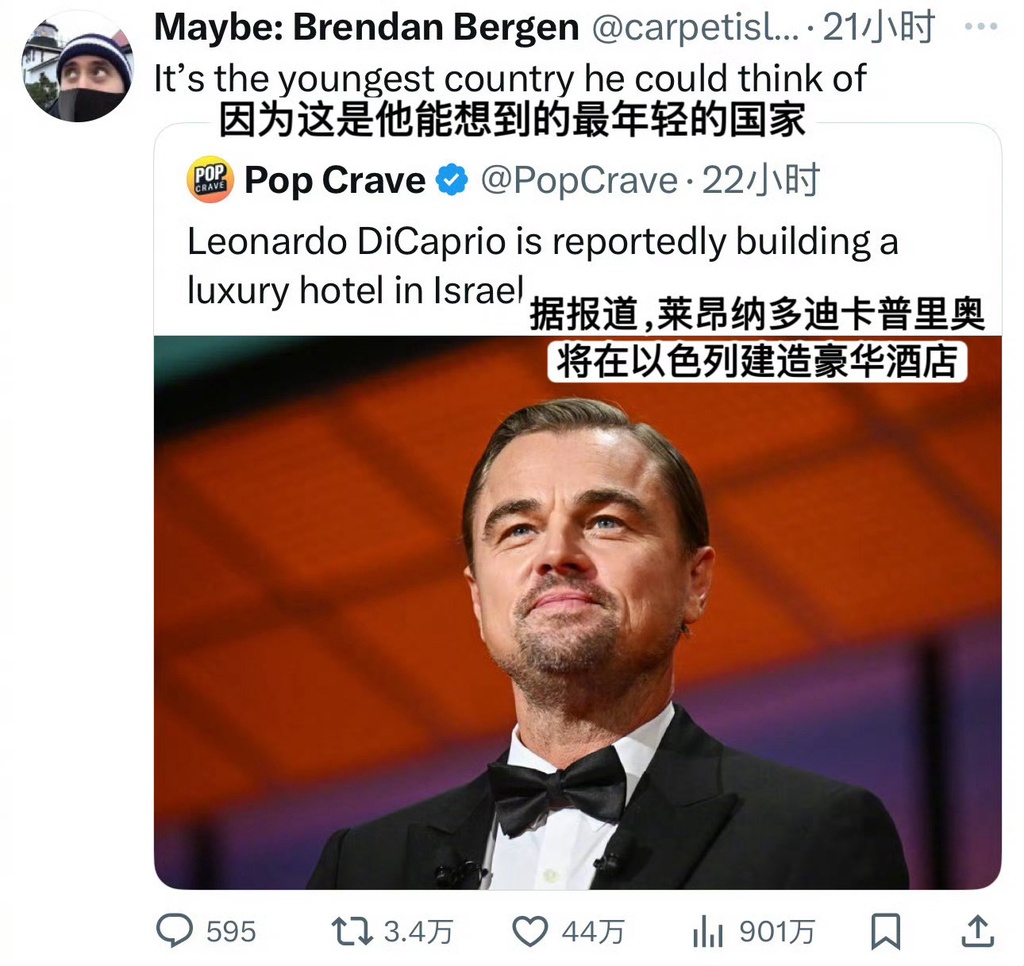This screenshot has width=1024, height=966.
Task: Tap the share upload icon
Action: click(x=978, y=931)
